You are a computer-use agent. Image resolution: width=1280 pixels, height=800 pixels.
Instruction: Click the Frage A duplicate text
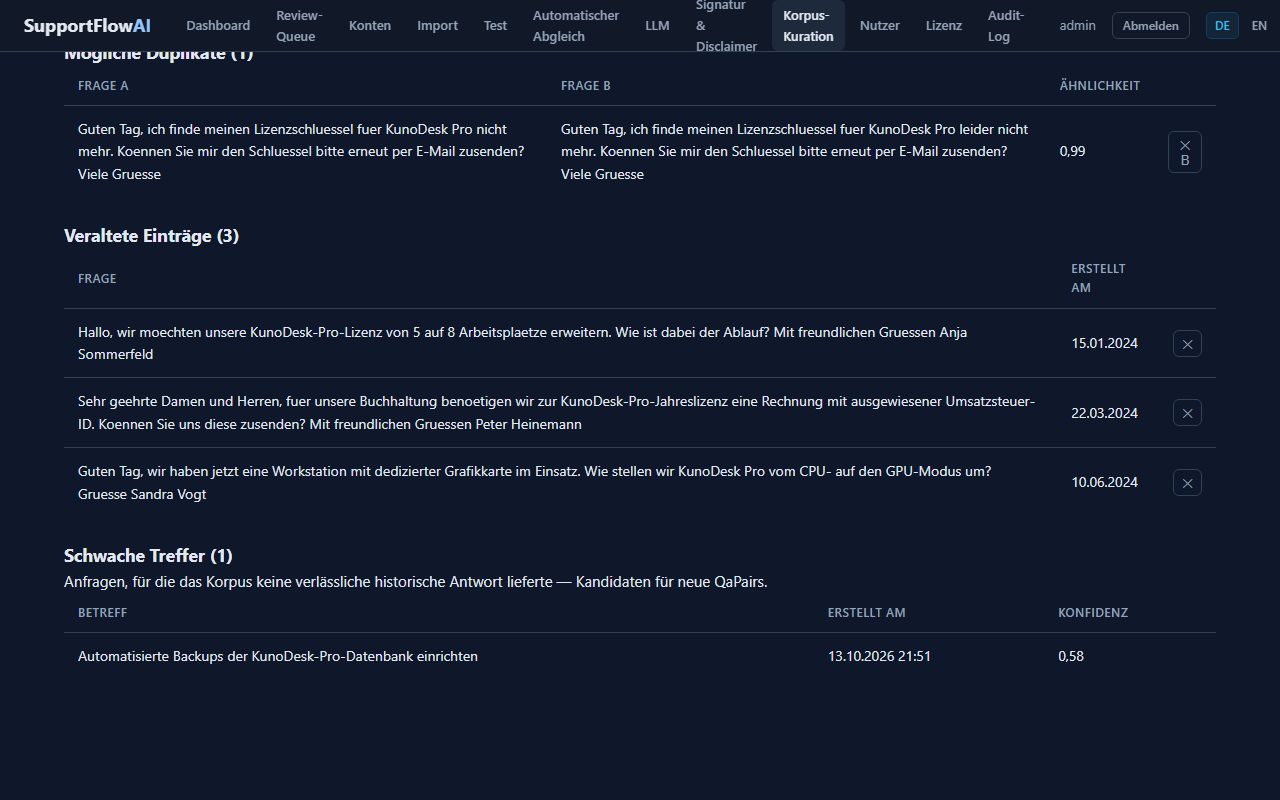(301, 152)
